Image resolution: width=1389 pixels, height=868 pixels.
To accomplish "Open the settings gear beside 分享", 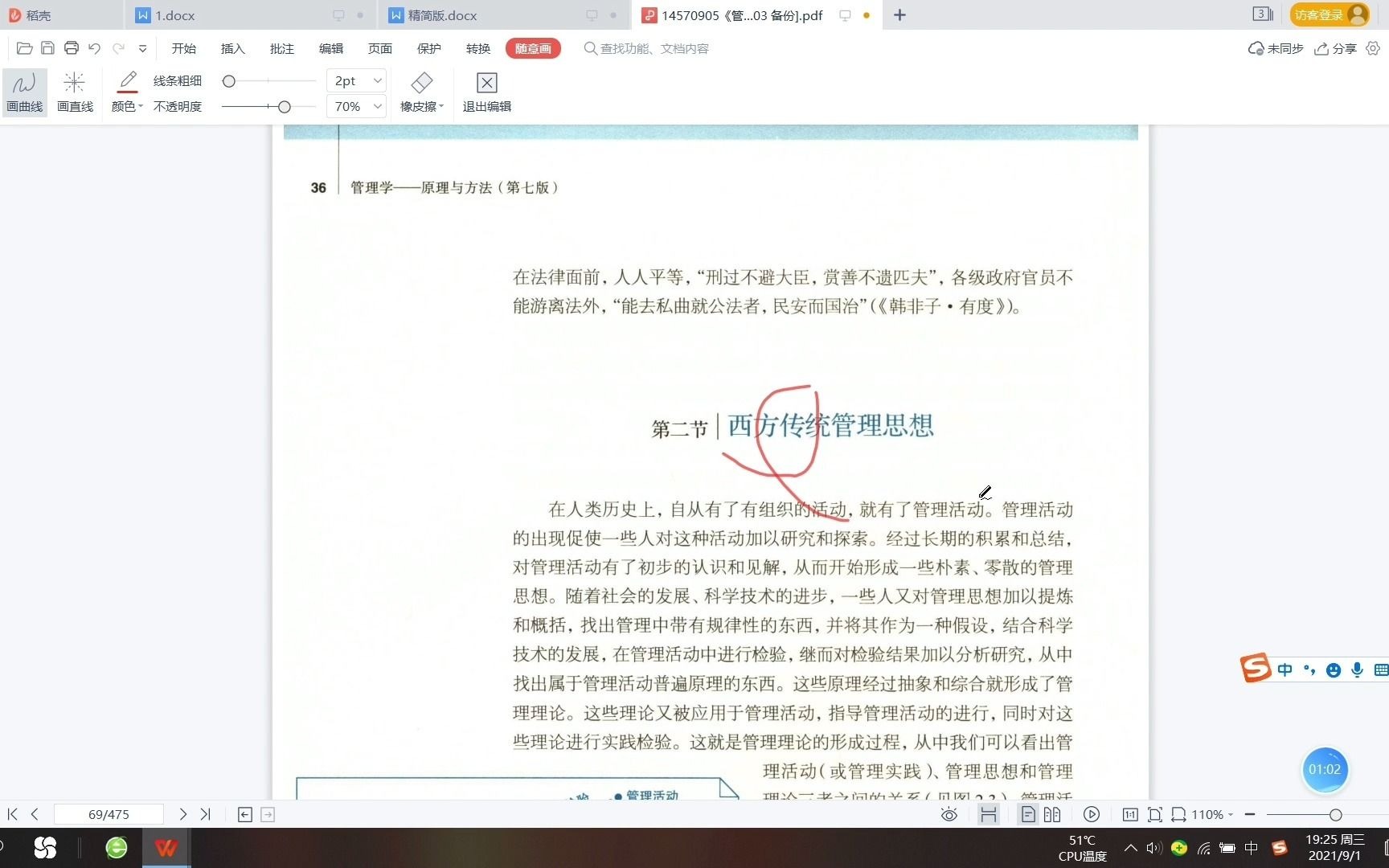I will (1373, 48).
